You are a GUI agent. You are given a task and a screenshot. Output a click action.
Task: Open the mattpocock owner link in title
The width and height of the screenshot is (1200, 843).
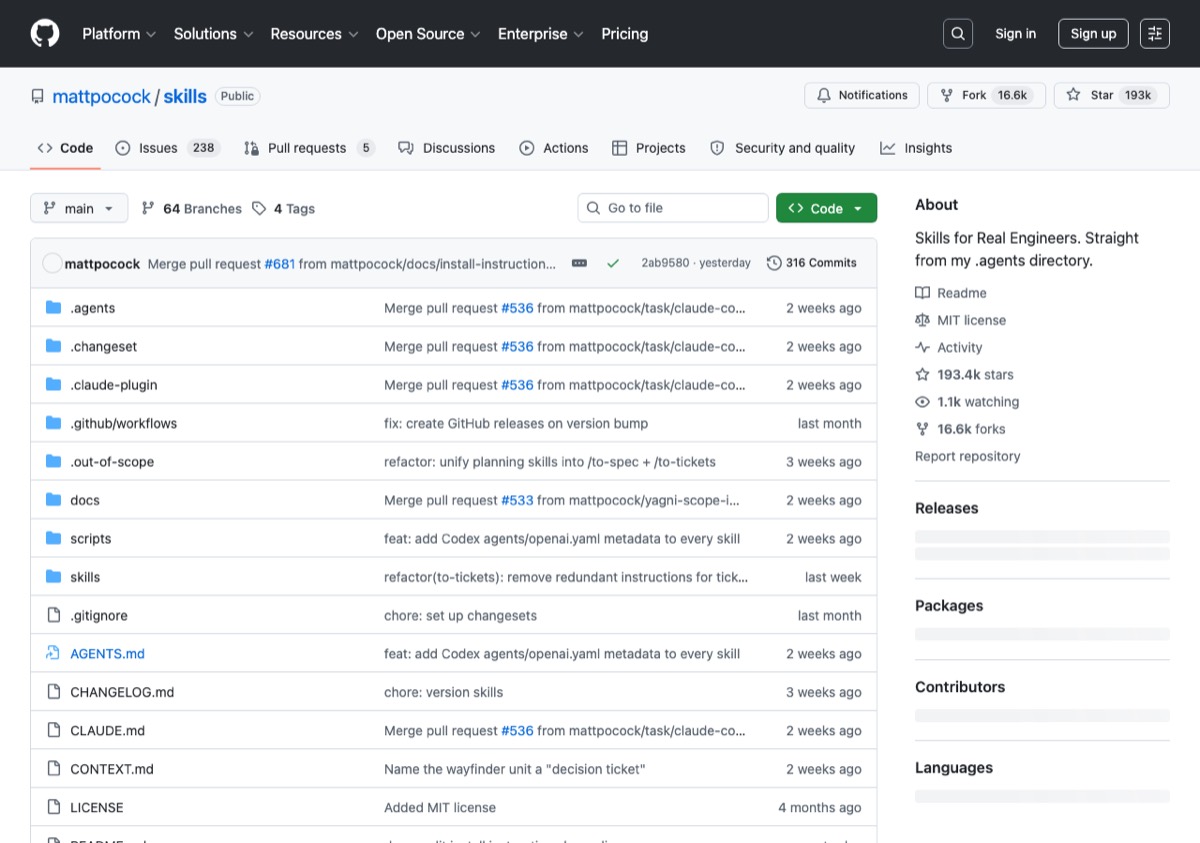click(101, 97)
